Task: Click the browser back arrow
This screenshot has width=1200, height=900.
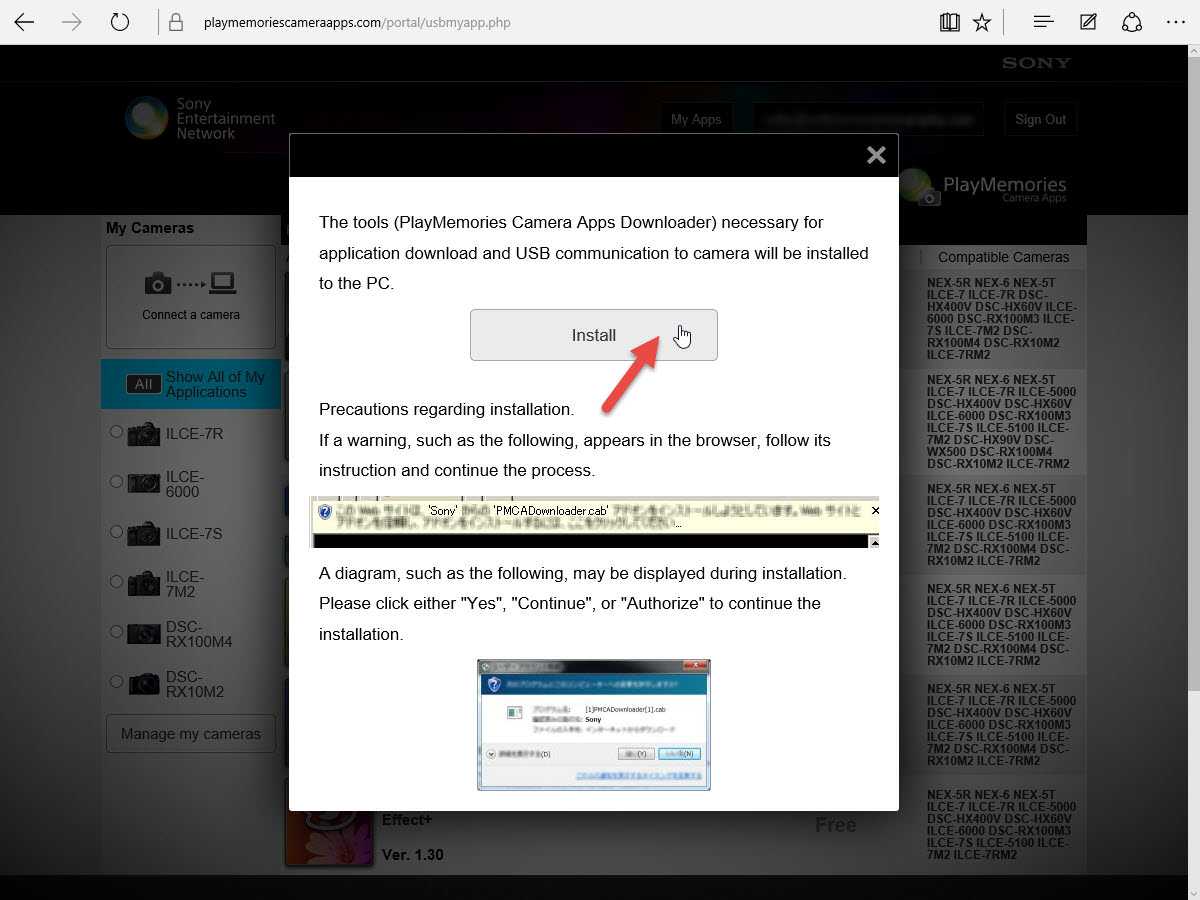Action: (x=24, y=22)
